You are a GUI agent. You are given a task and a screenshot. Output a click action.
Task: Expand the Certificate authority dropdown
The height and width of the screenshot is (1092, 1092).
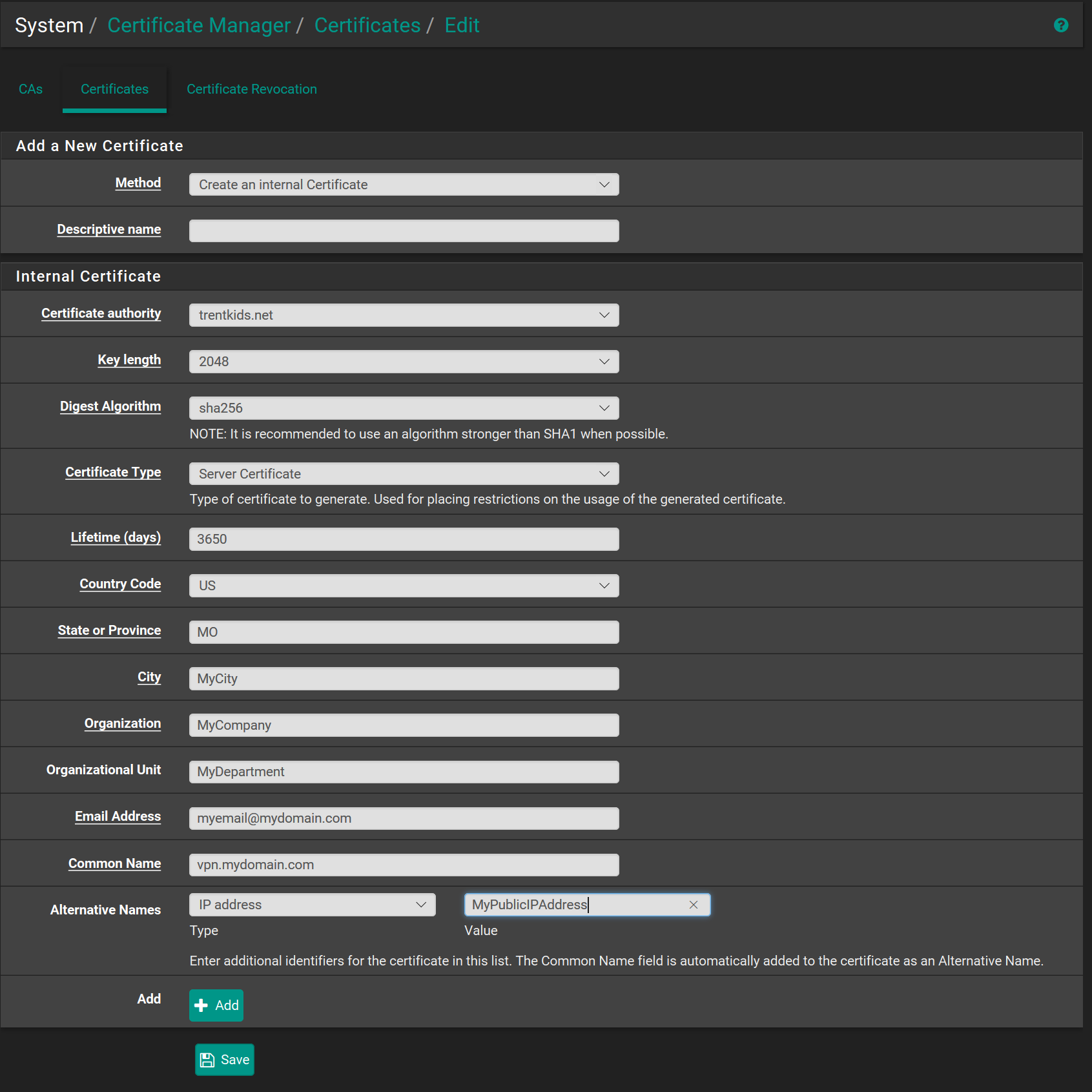click(404, 315)
